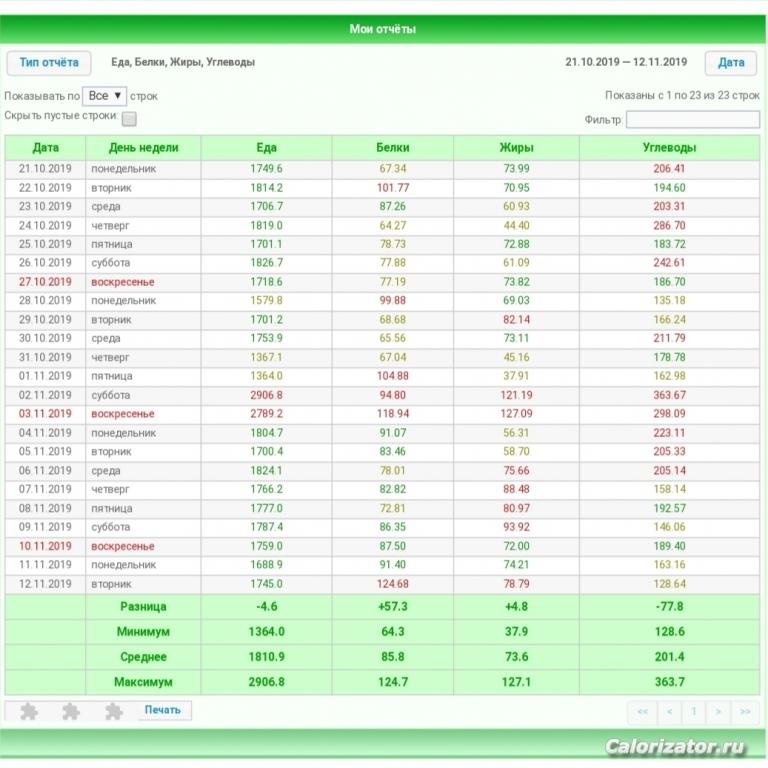Click the Минимум summary row label
This screenshot has height=768, width=768.
(143, 632)
